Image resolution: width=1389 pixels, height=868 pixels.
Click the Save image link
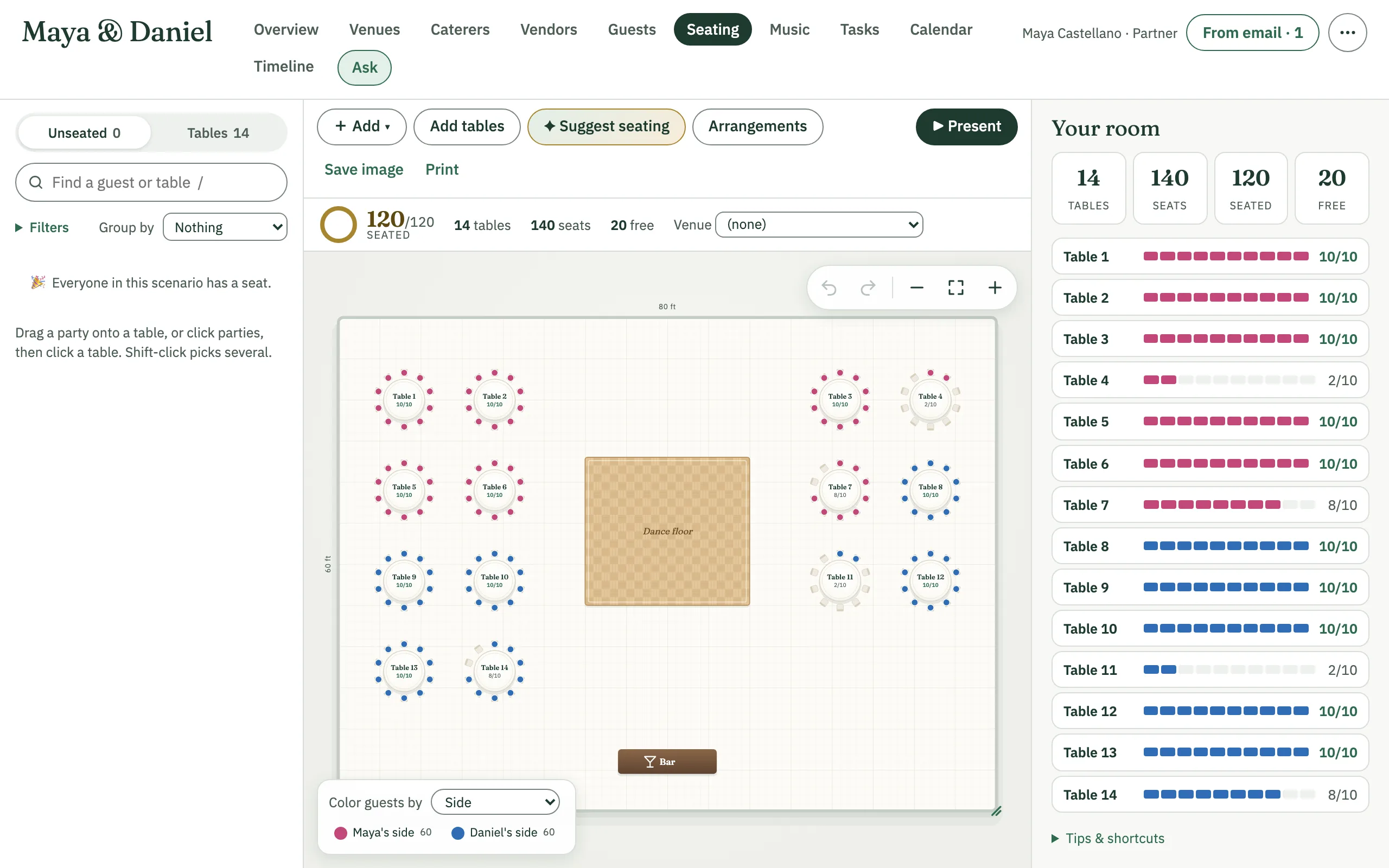pyautogui.click(x=364, y=169)
